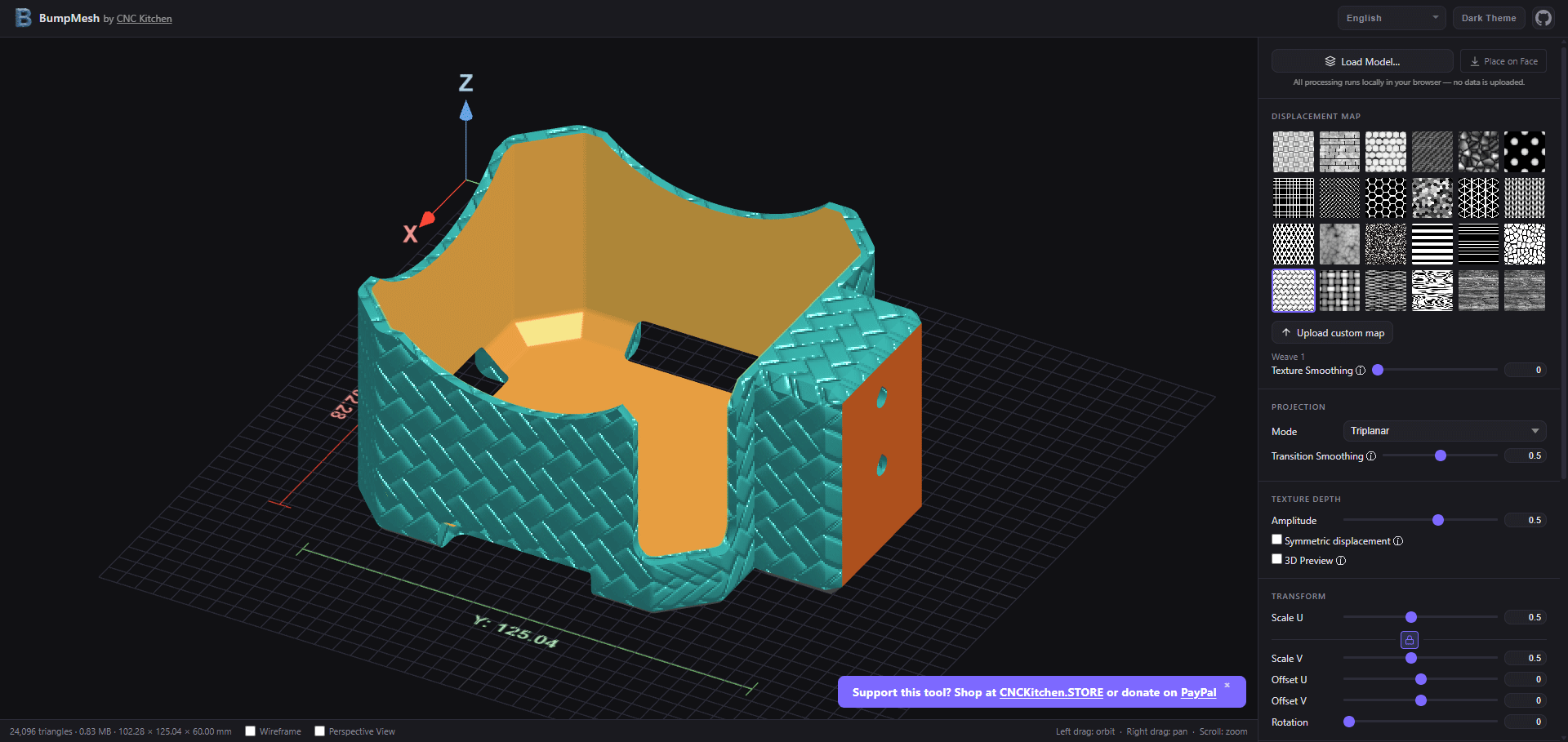
Task: Open the GitHub repository icon
Action: tap(1543, 18)
